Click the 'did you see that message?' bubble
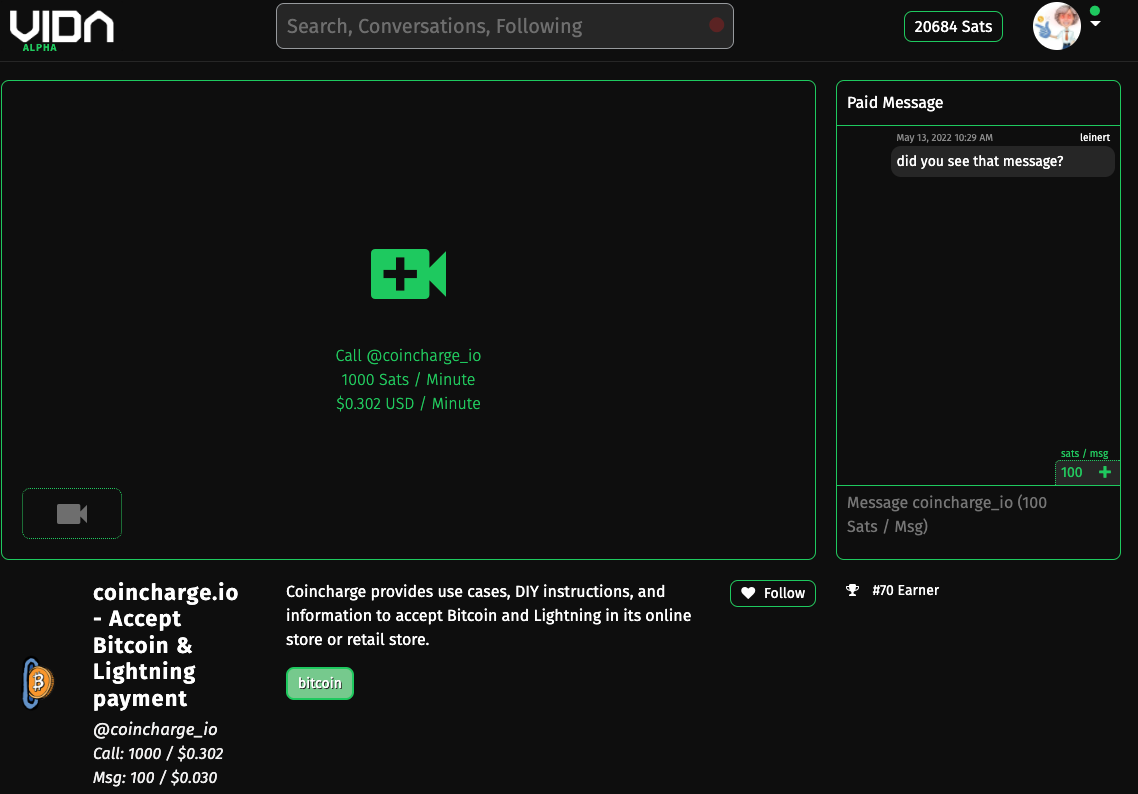The width and height of the screenshot is (1138, 794). coord(1002,161)
